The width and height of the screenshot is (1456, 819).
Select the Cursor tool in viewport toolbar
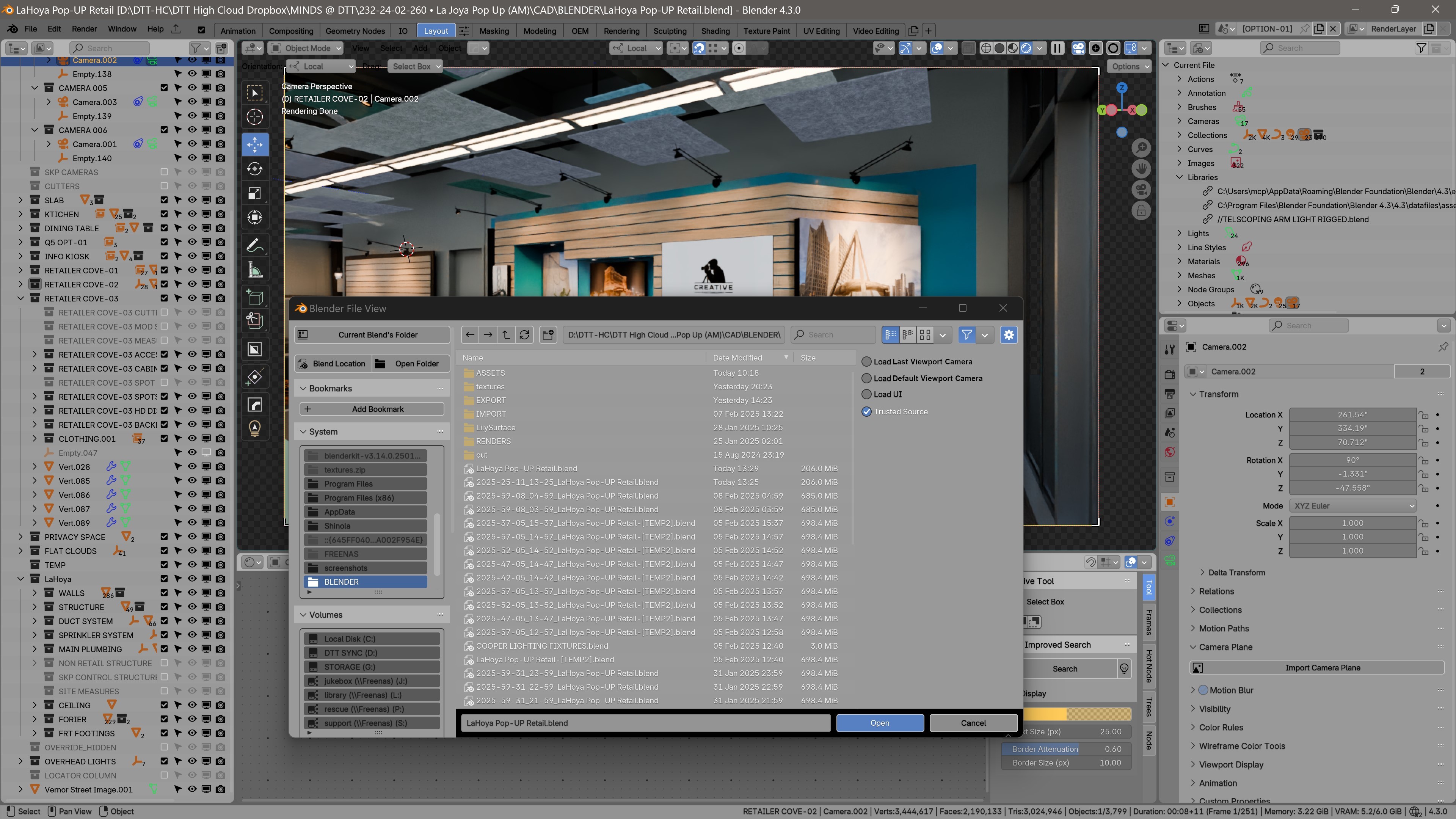pos(255,117)
